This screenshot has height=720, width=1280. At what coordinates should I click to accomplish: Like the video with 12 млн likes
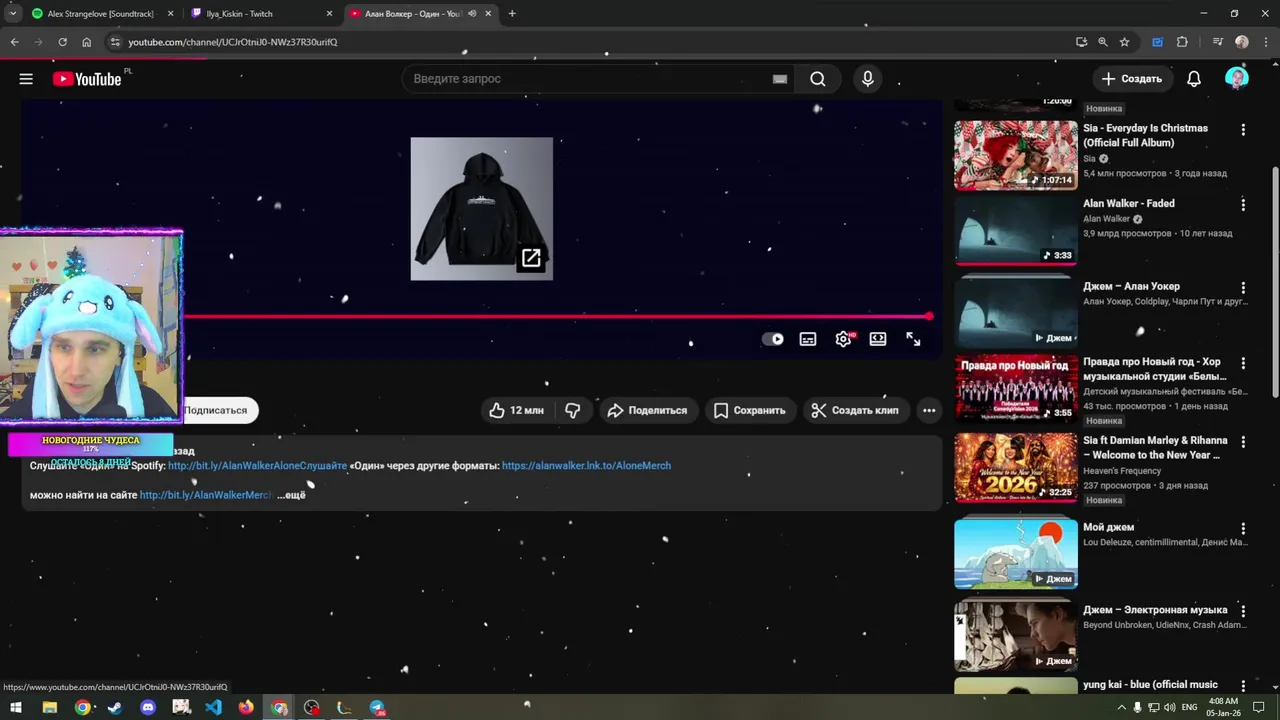(516, 410)
